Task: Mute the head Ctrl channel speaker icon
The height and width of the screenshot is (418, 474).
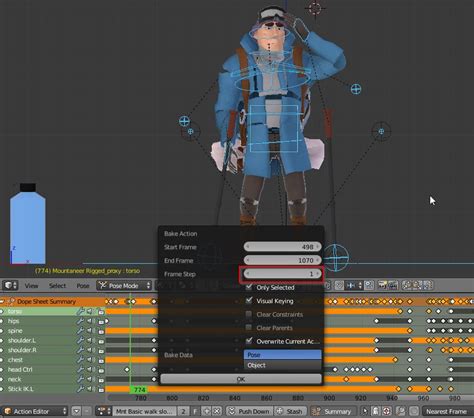Action: coord(90,369)
